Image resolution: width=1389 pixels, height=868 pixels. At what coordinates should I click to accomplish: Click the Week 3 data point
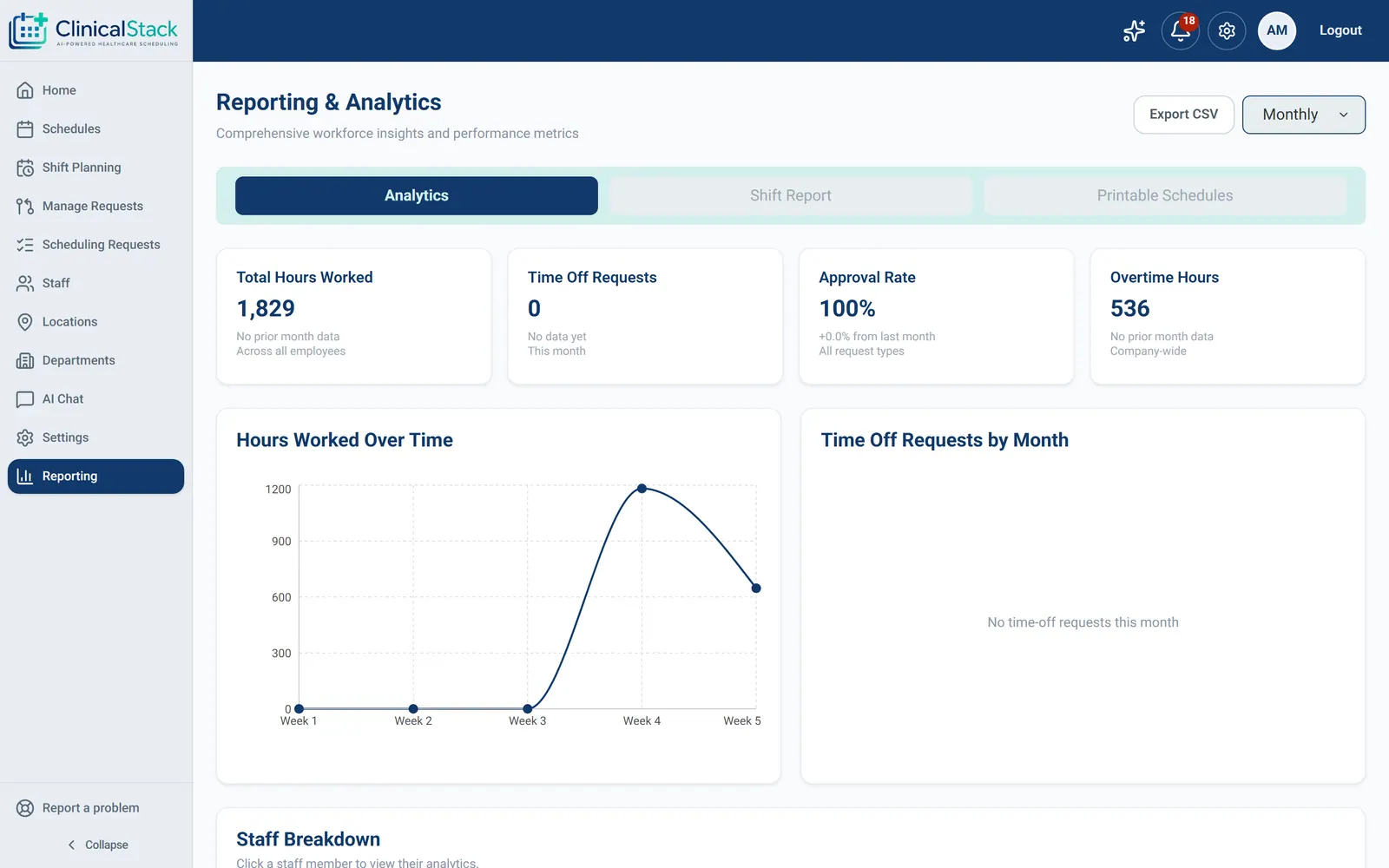(x=528, y=709)
